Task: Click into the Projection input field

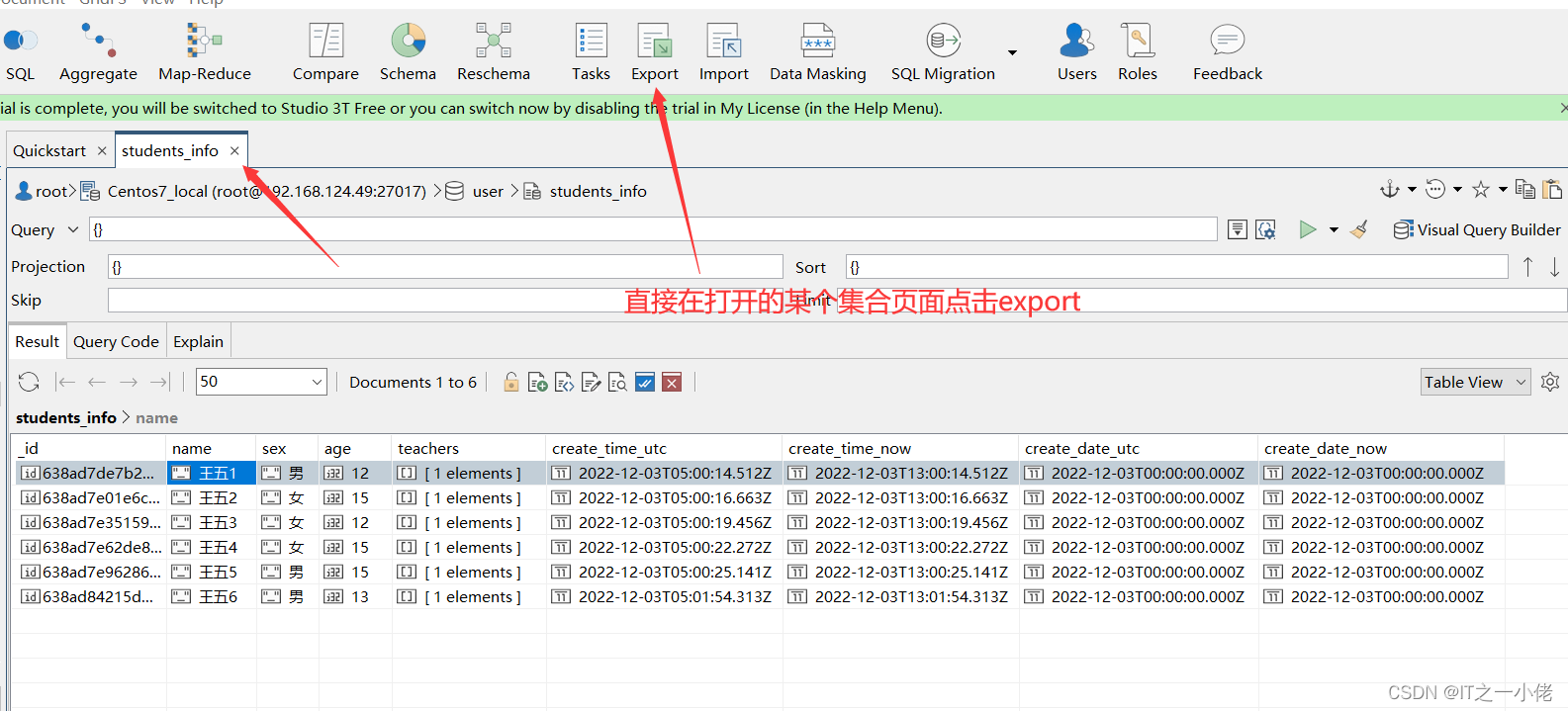Action: coord(445,267)
